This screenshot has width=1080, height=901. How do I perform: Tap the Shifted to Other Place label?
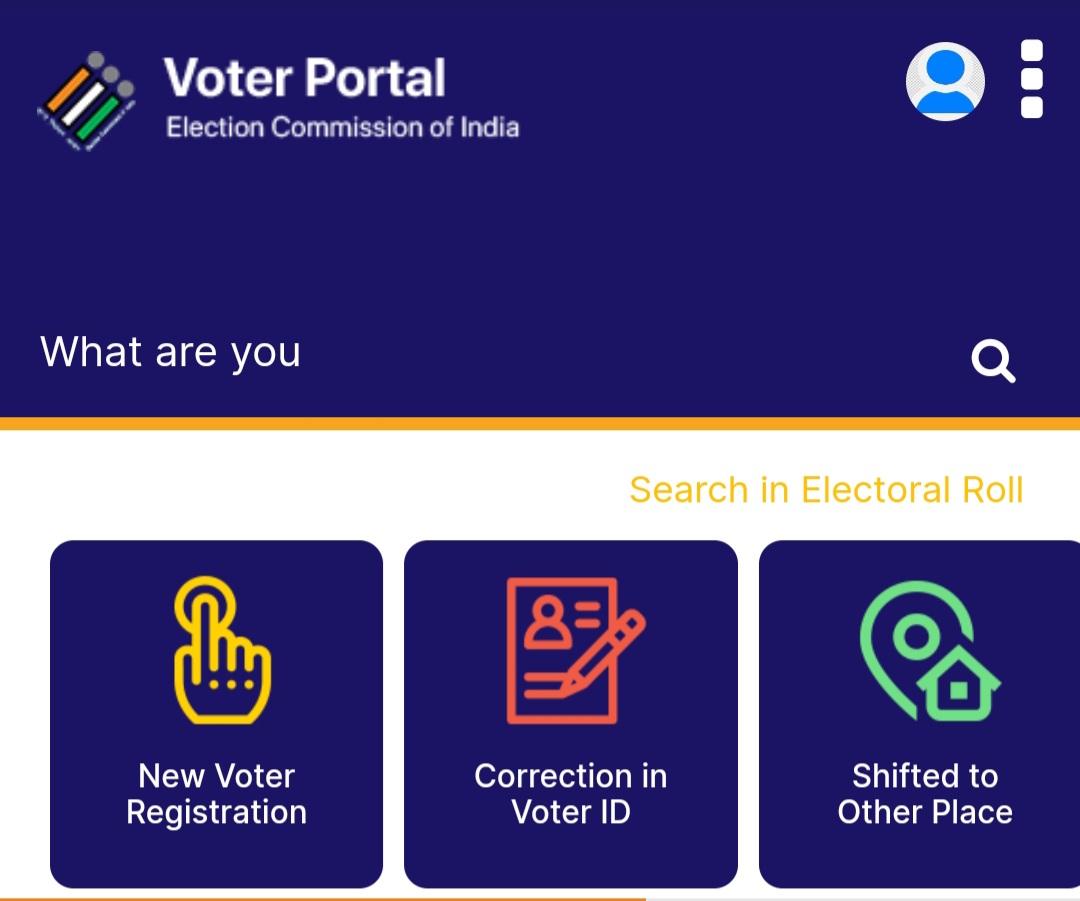(x=925, y=794)
